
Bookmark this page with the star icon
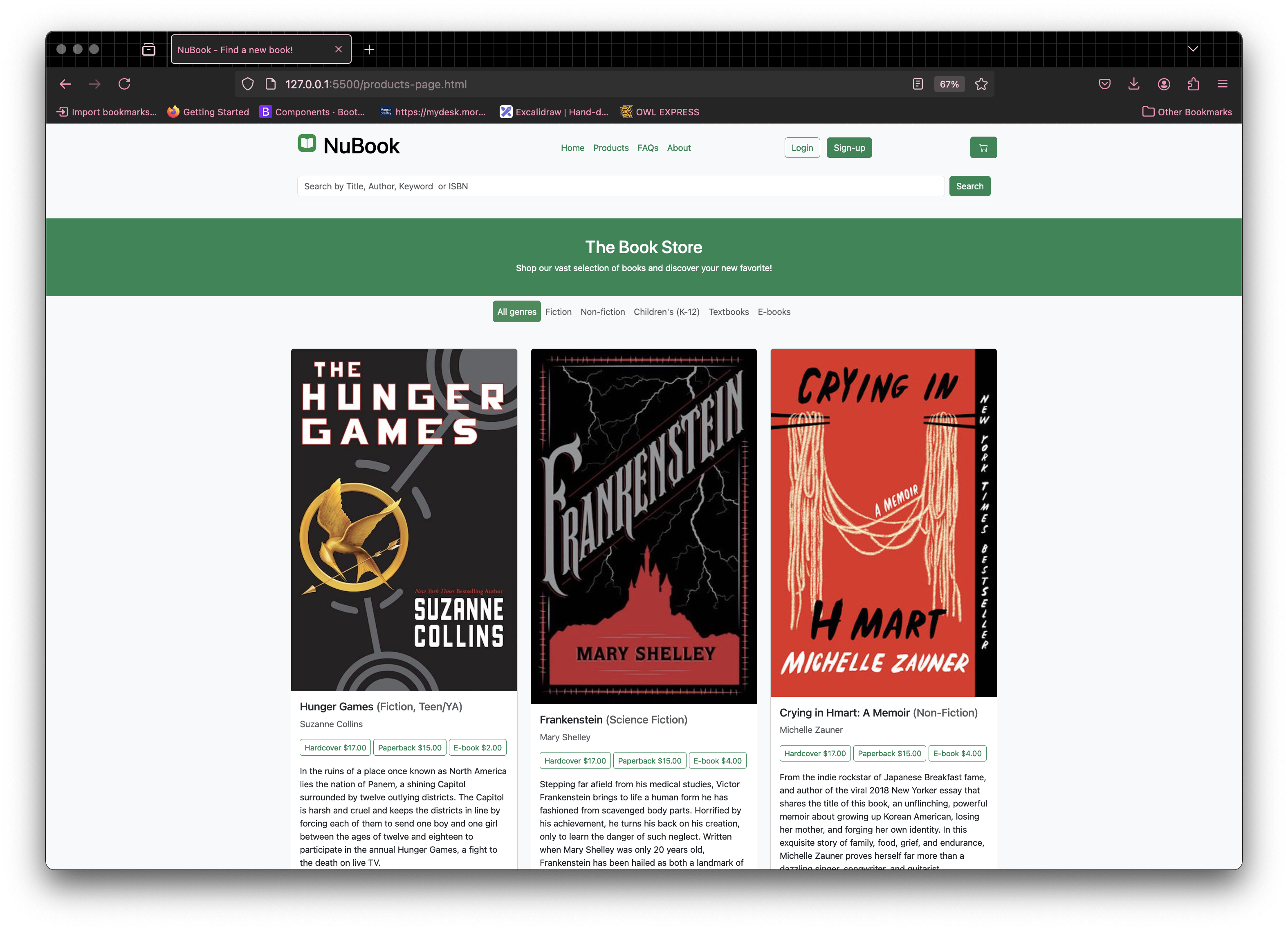[981, 84]
